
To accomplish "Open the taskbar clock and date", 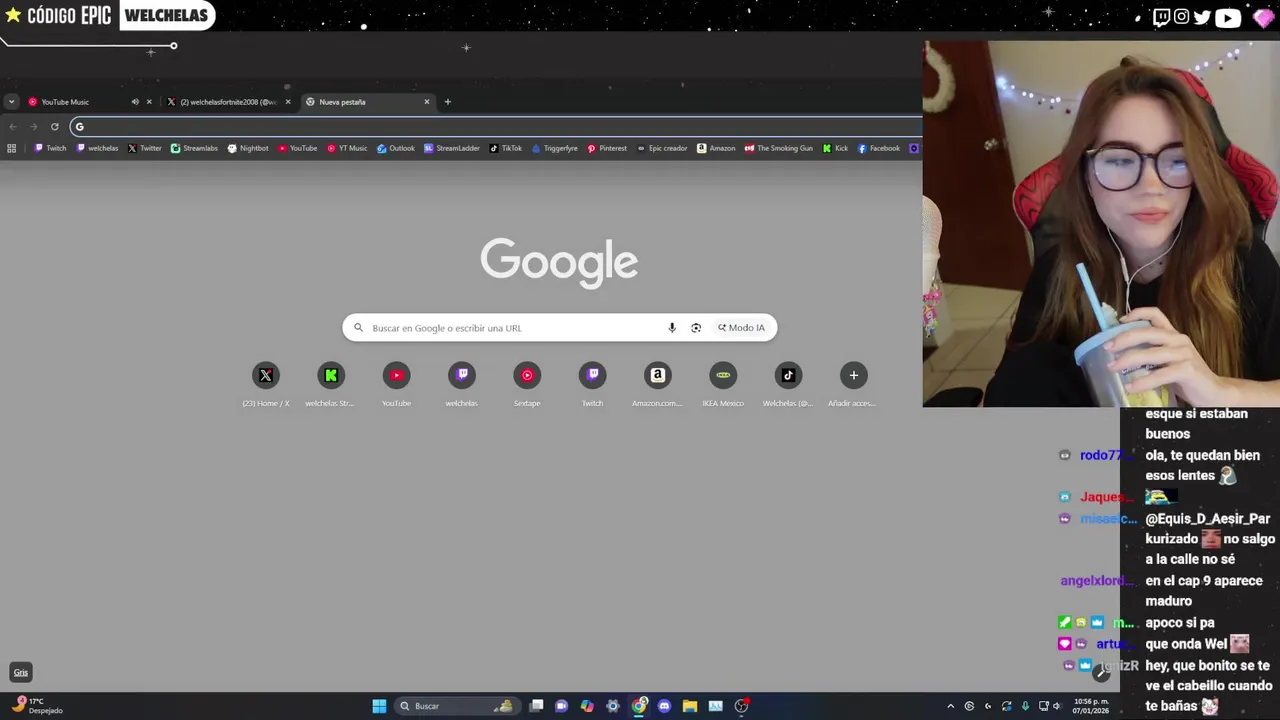I will coord(1091,706).
